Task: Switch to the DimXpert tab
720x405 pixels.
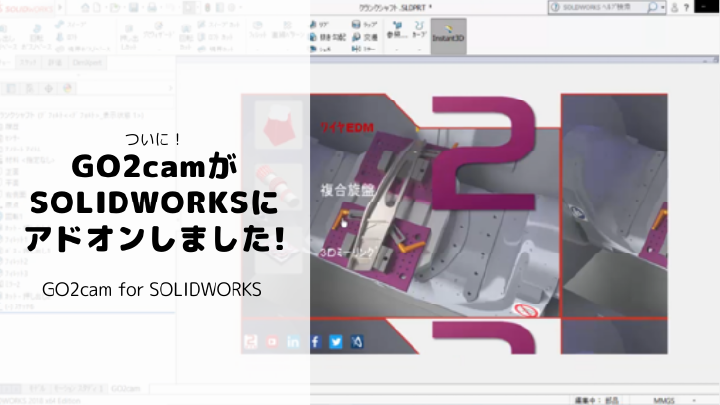Action: point(87,62)
